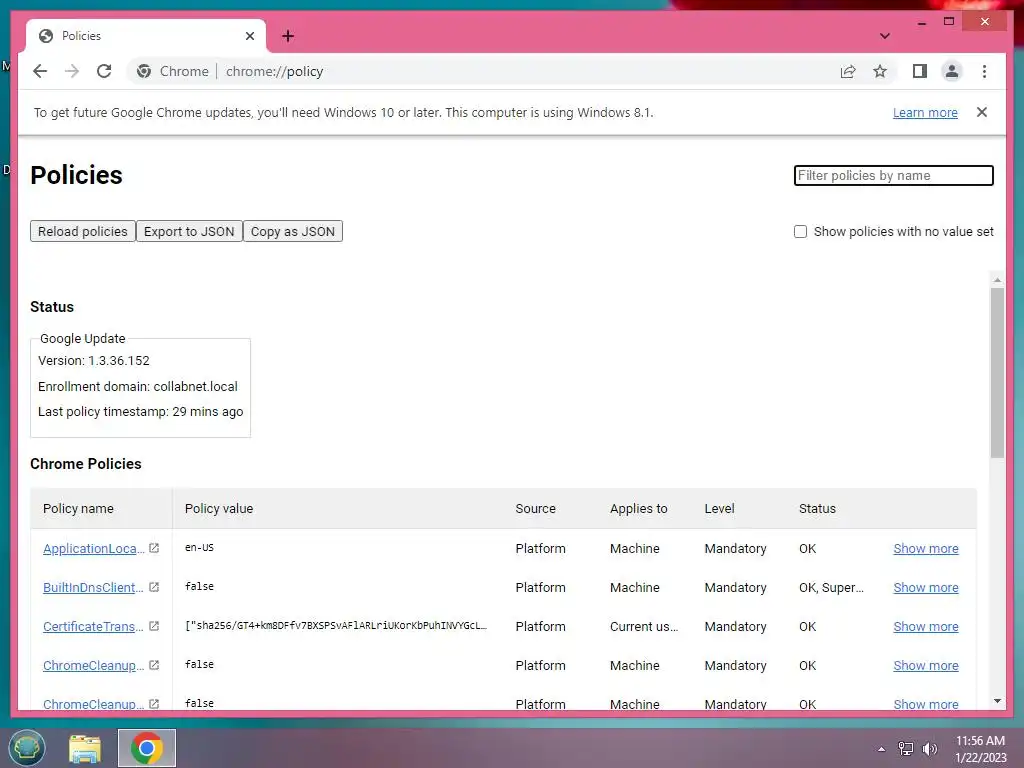Click the Enrollment domain: collabnet.local text
1024x768 pixels.
pos(138,387)
